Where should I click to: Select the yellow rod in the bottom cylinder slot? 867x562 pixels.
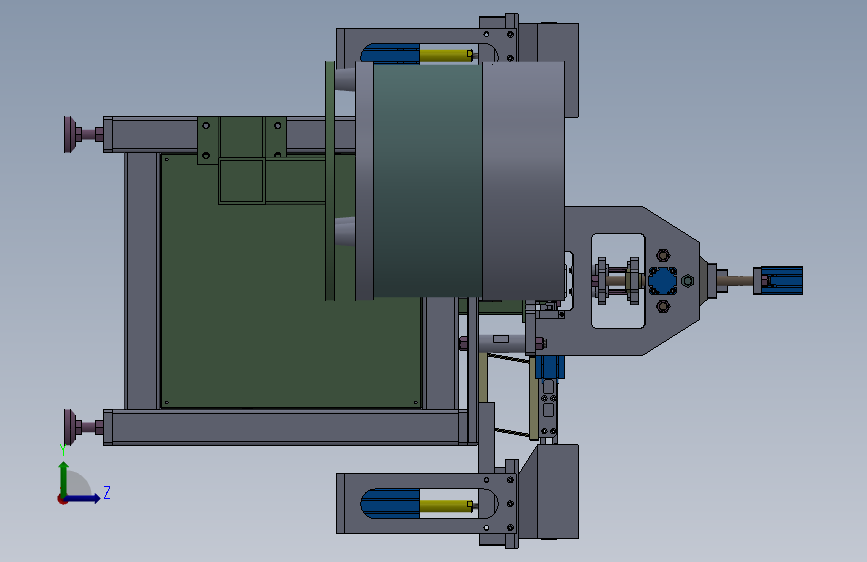click(x=446, y=506)
